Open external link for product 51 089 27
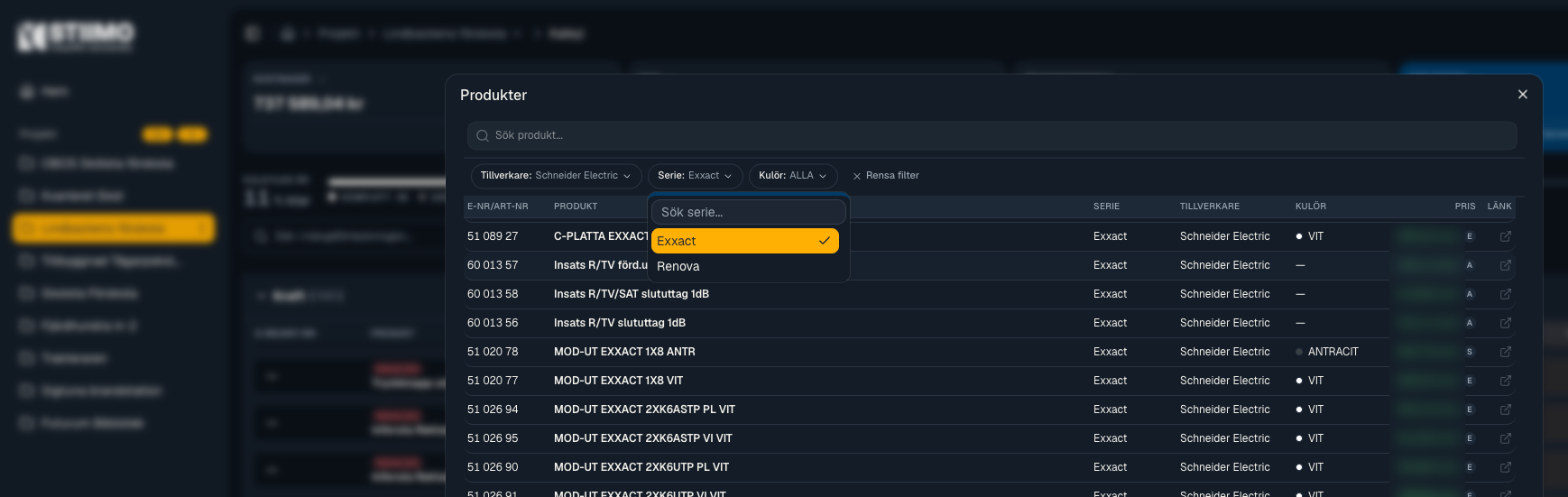 (1505, 236)
